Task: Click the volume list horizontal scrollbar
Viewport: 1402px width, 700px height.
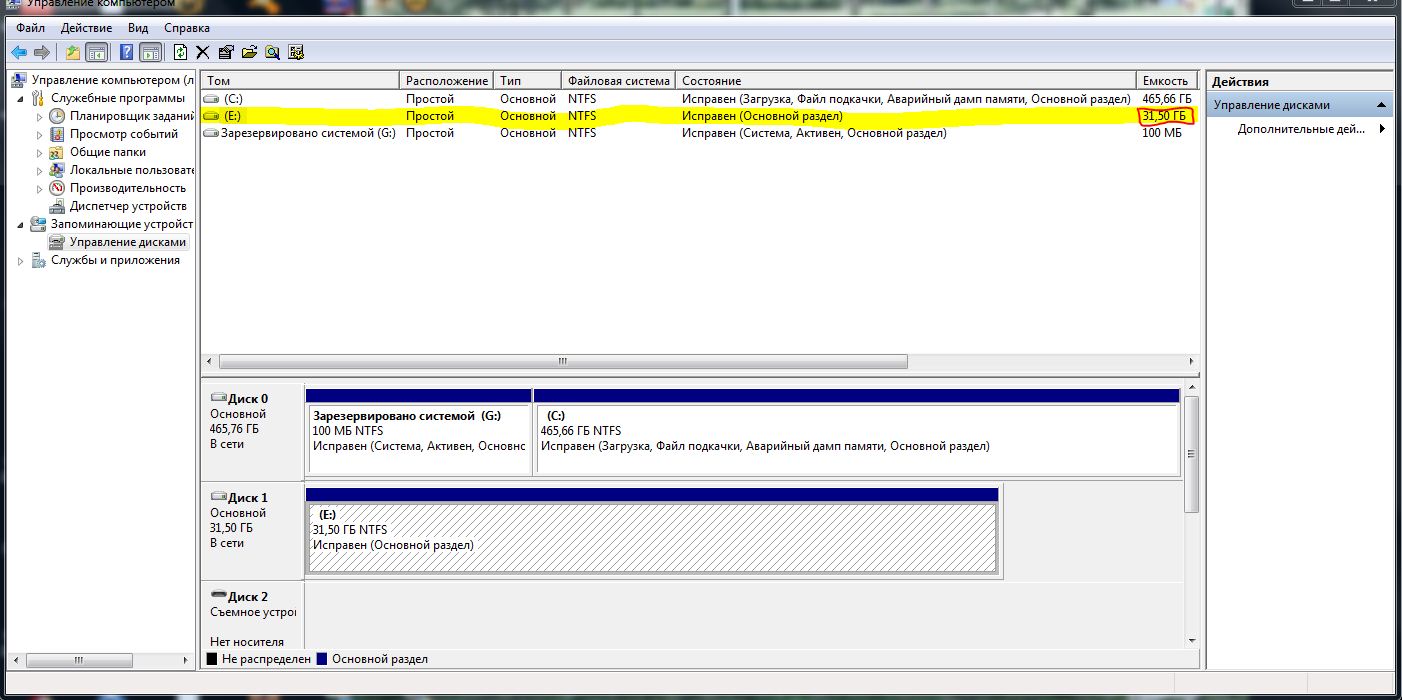Action: (562, 361)
